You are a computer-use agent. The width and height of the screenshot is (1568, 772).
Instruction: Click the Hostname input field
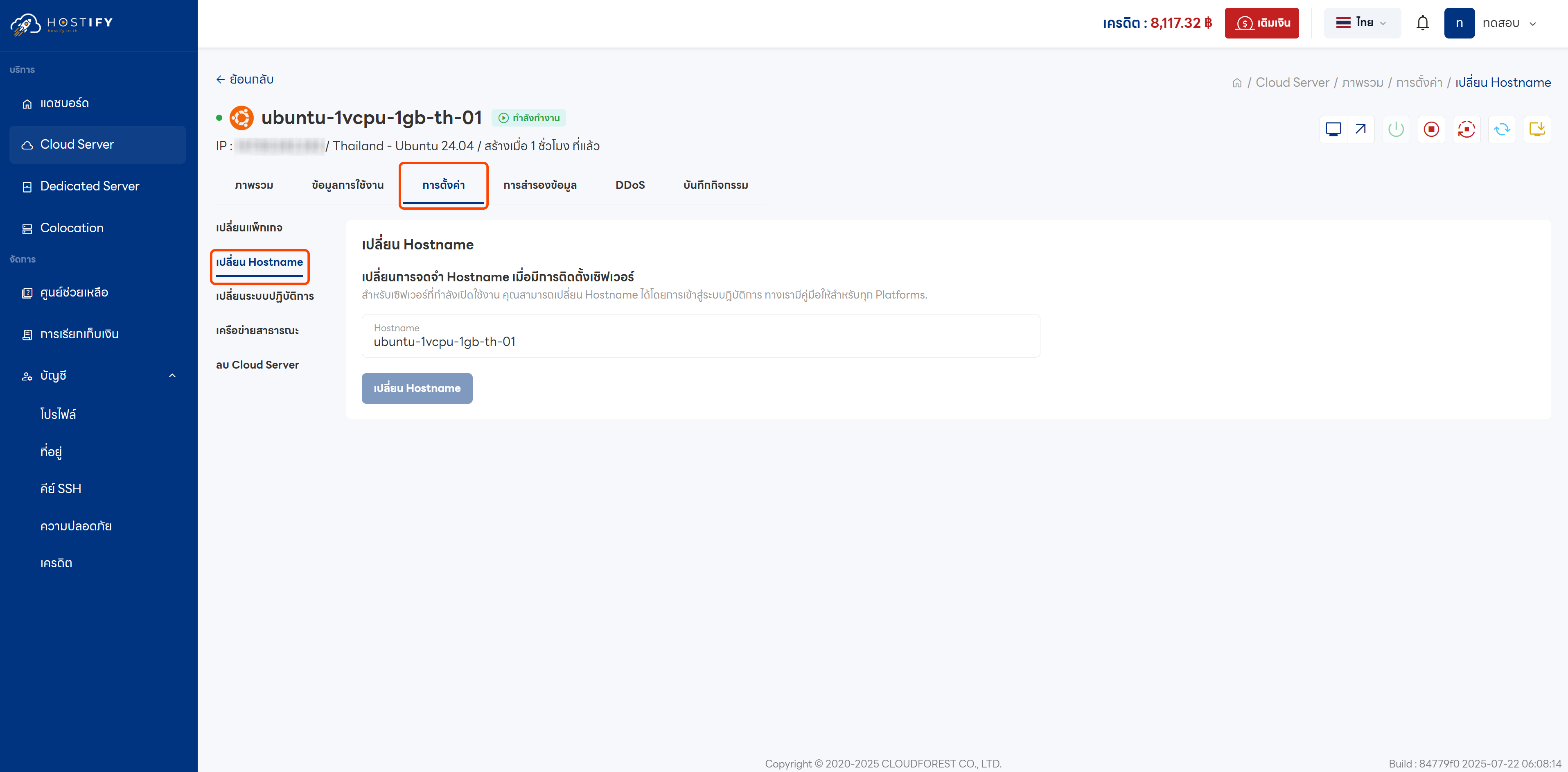click(x=701, y=336)
